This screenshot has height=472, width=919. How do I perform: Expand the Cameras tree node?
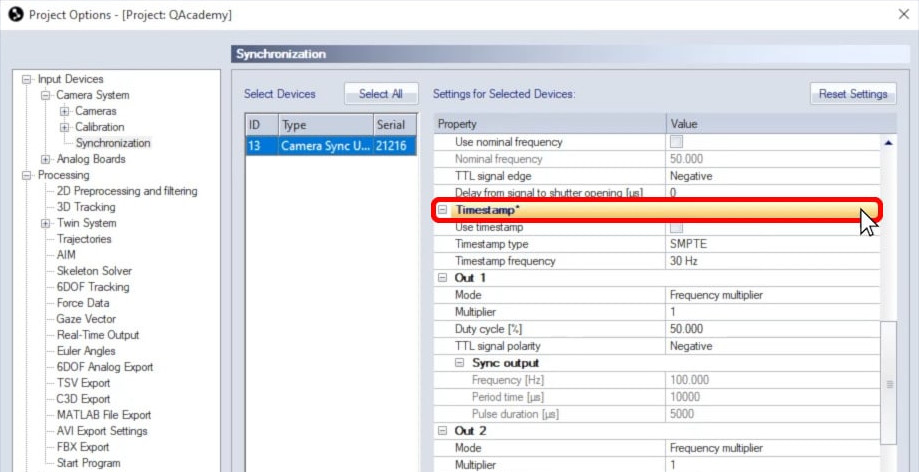pos(65,111)
